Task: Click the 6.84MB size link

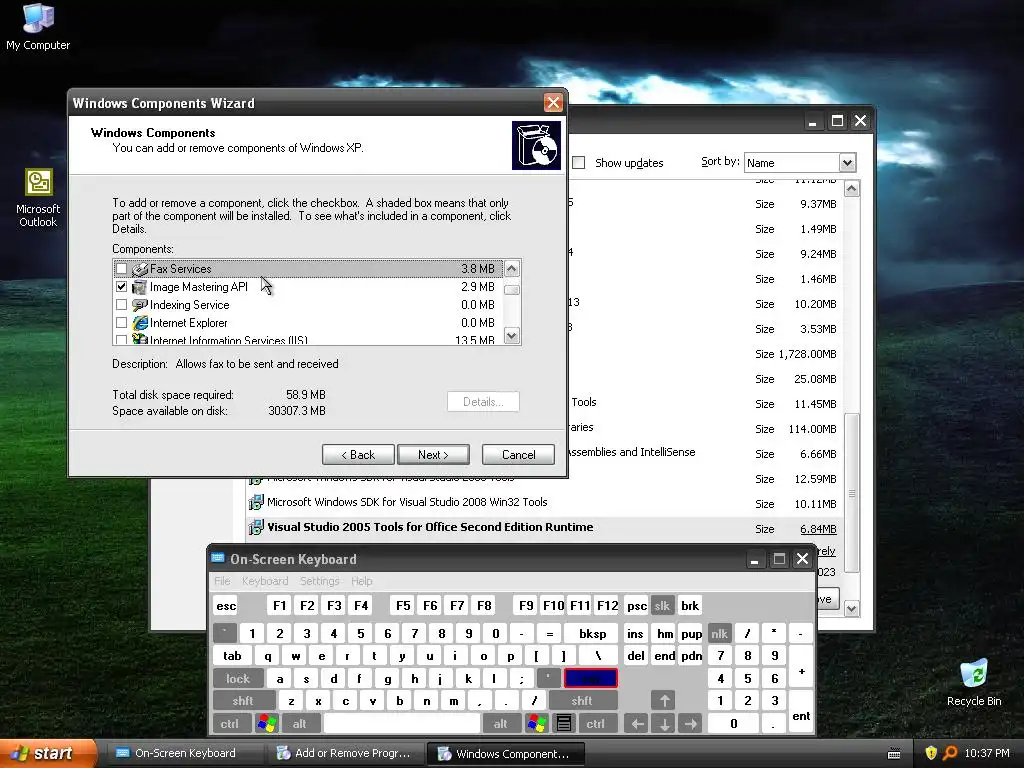Action: pyautogui.click(x=818, y=529)
